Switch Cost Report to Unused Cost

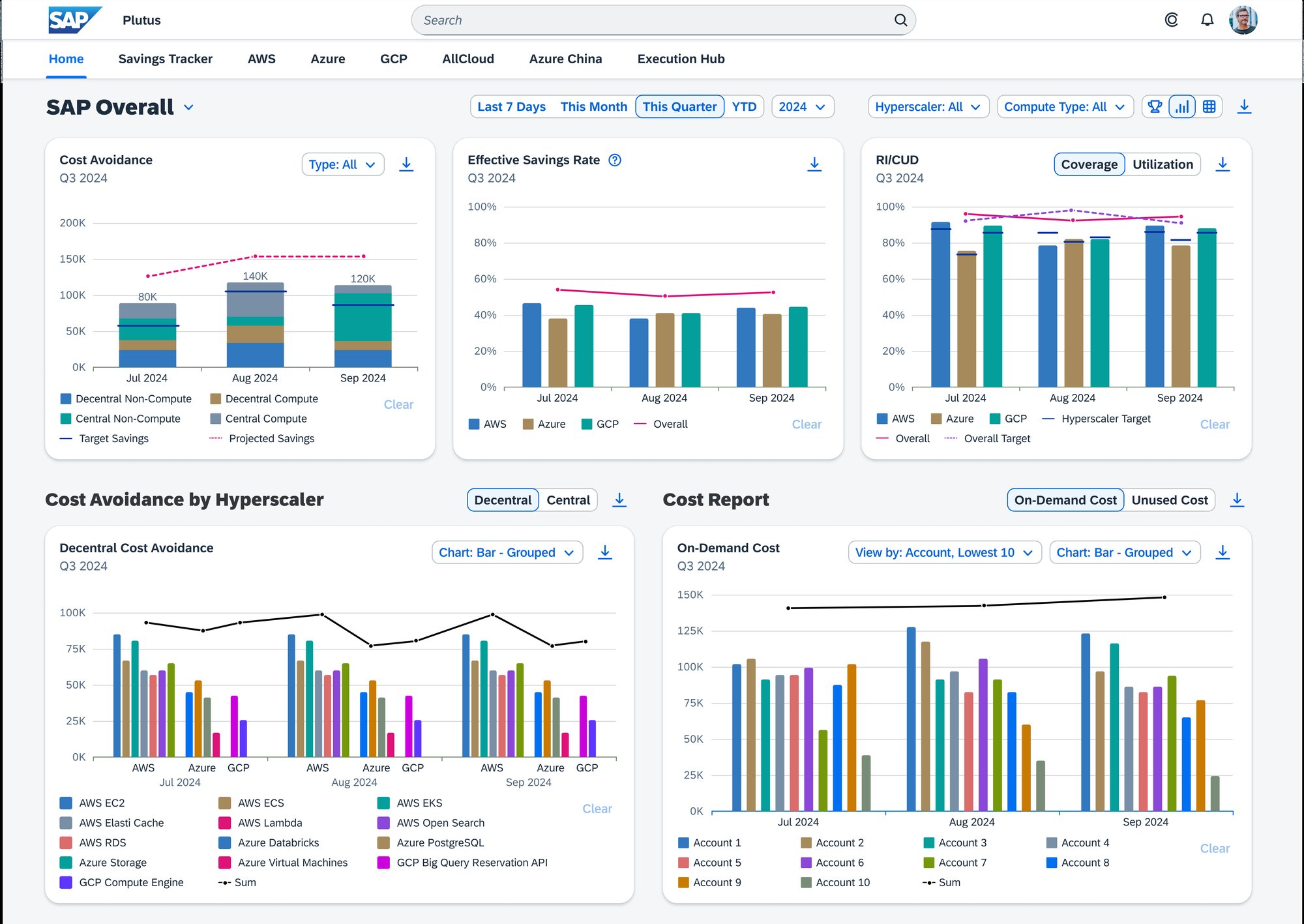point(1170,500)
